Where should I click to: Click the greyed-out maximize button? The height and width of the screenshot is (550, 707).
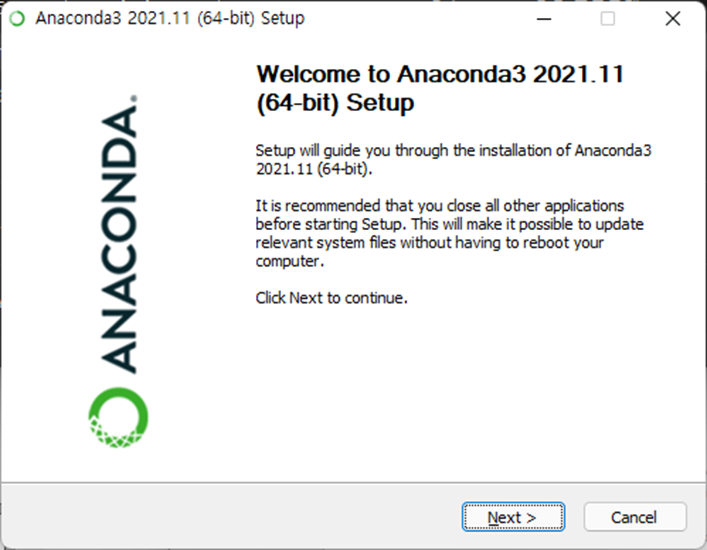point(607,18)
